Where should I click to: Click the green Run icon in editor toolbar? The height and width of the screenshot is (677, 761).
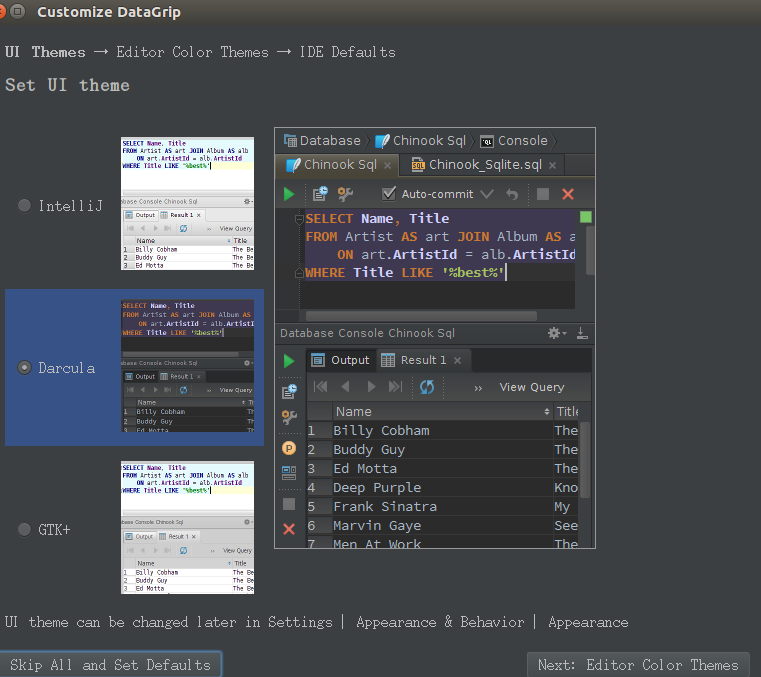[x=289, y=194]
